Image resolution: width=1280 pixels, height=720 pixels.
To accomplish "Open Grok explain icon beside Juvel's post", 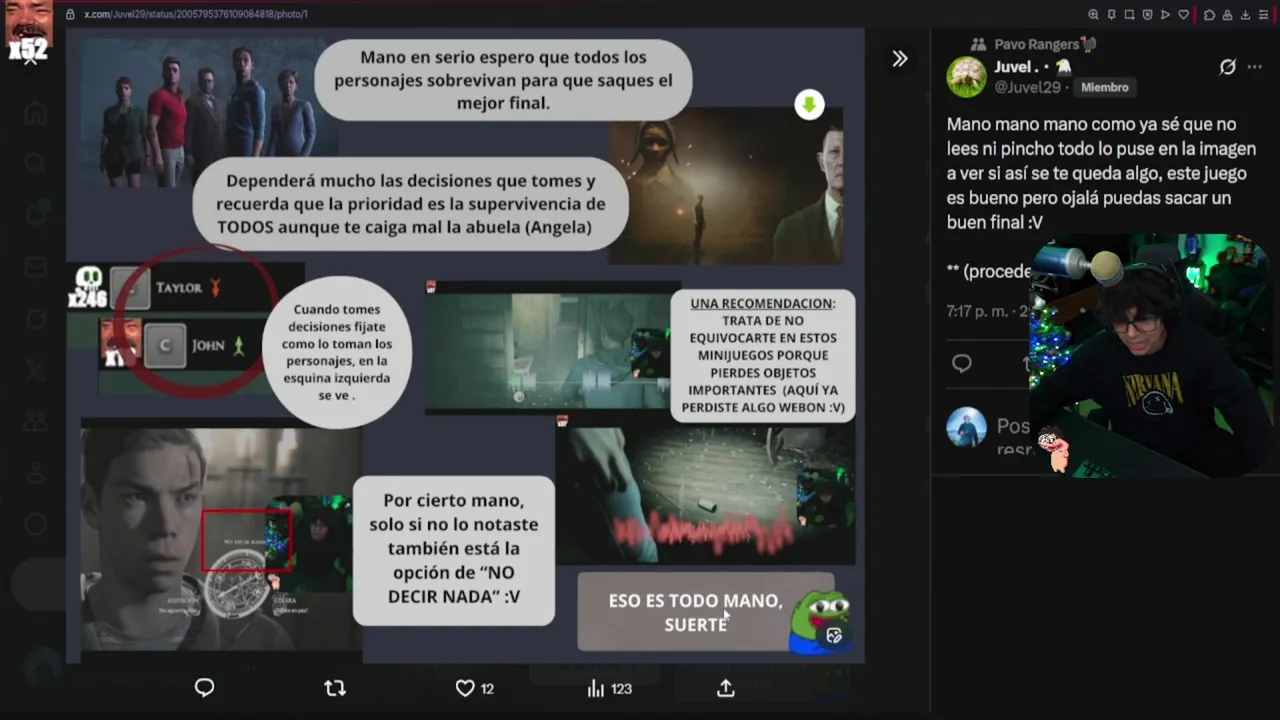I will pyautogui.click(x=1227, y=67).
